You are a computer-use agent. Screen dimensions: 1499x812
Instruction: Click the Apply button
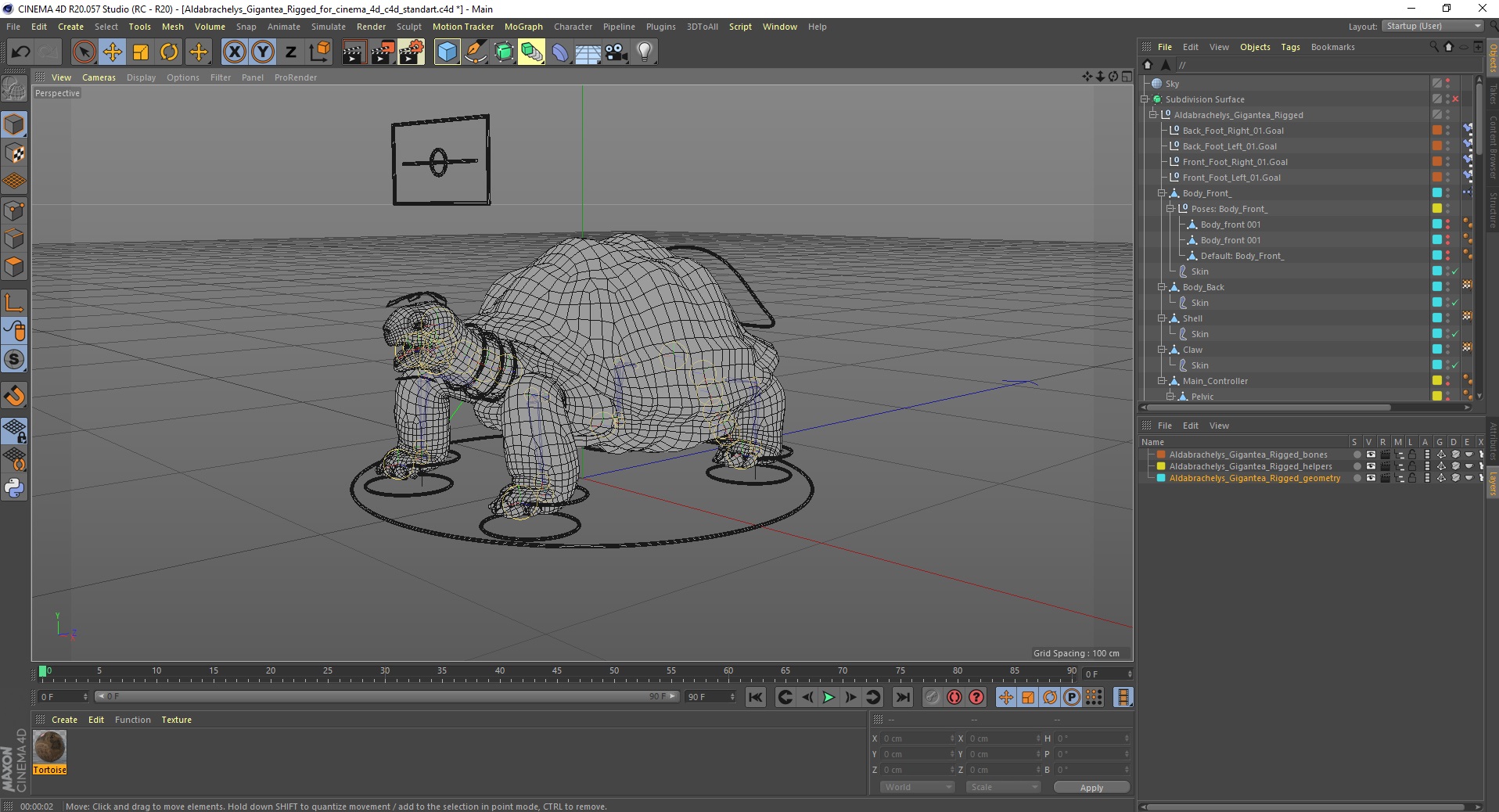(x=1091, y=787)
